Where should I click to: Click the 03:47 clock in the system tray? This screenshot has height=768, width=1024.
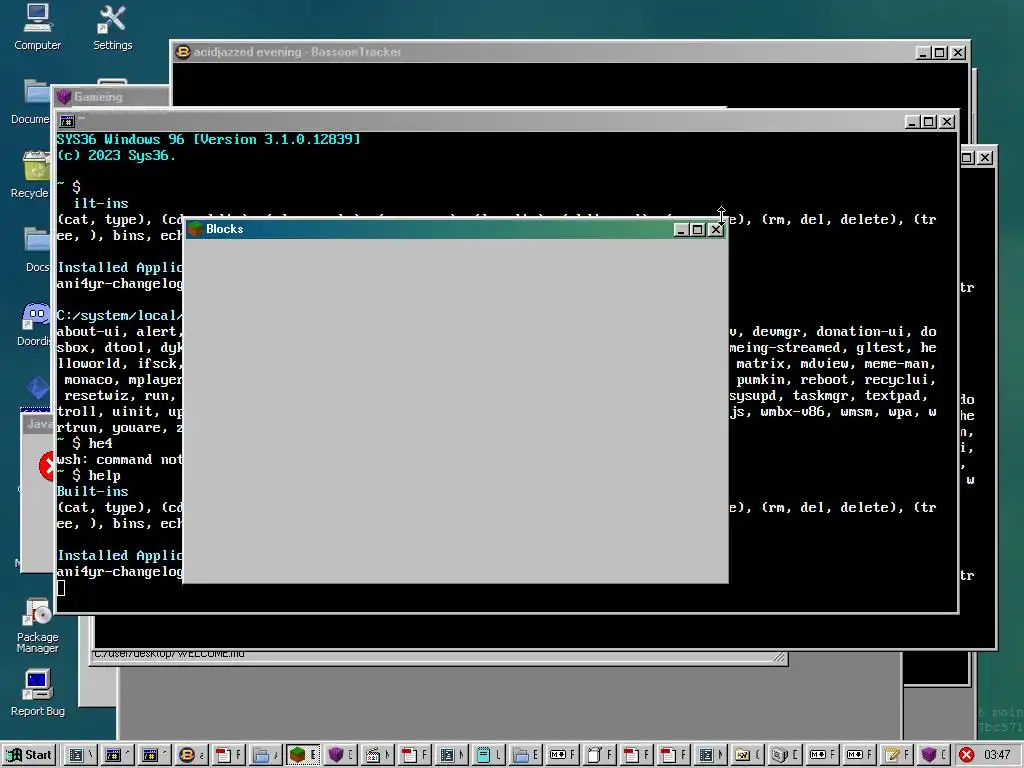[x=997, y=755]
